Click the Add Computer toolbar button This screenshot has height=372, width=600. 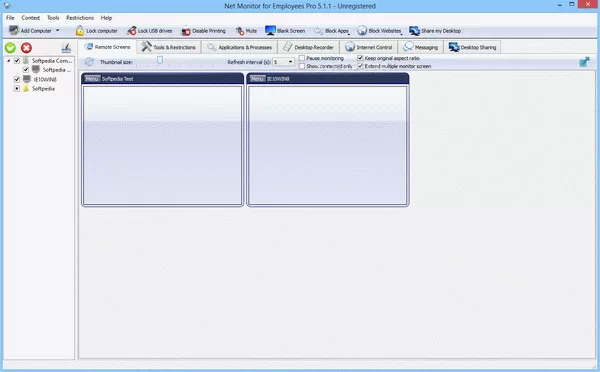[x=30, y=31]
